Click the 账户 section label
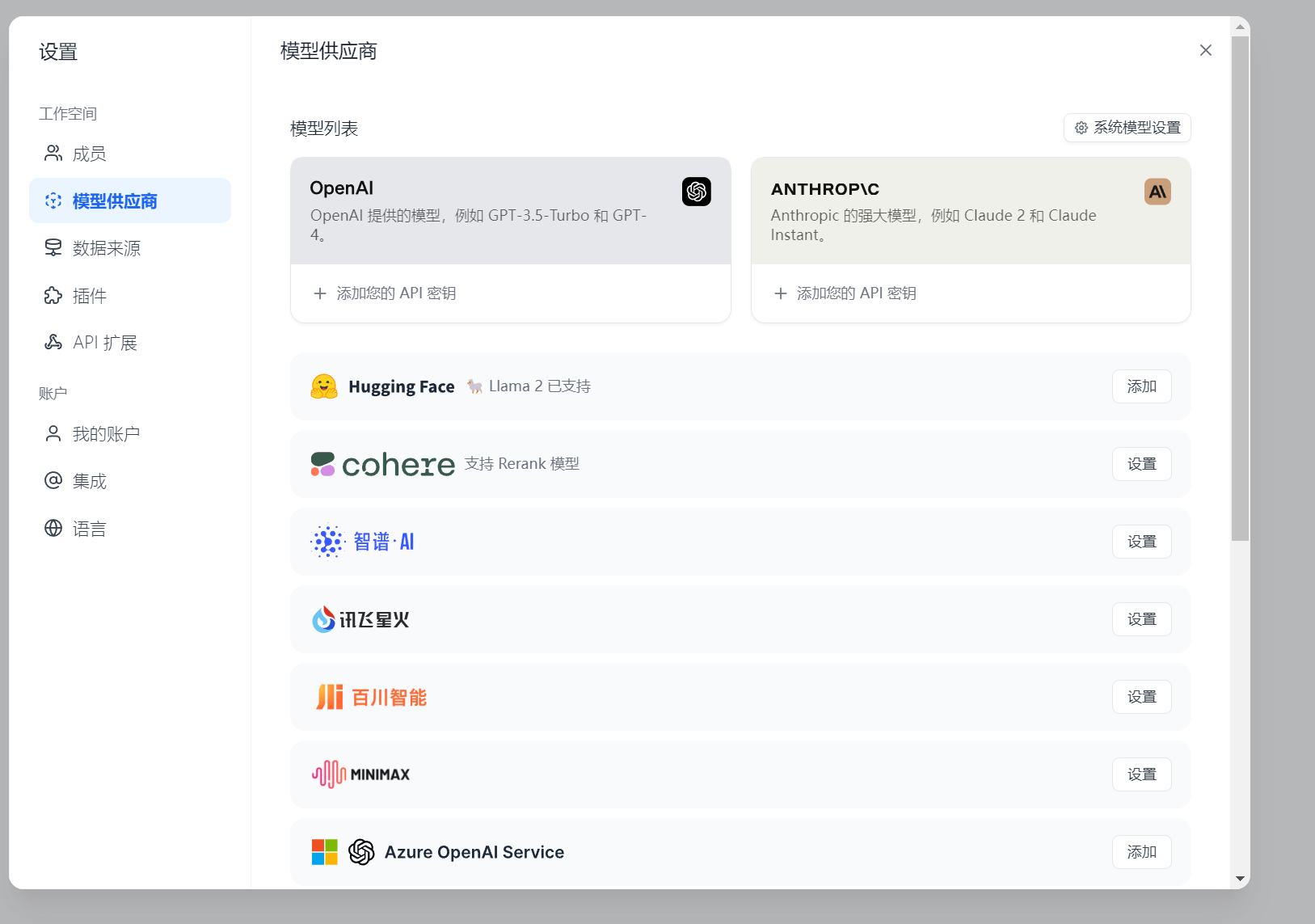The height and width of the screenshot is (924, 1315). (x=53, y=394)
